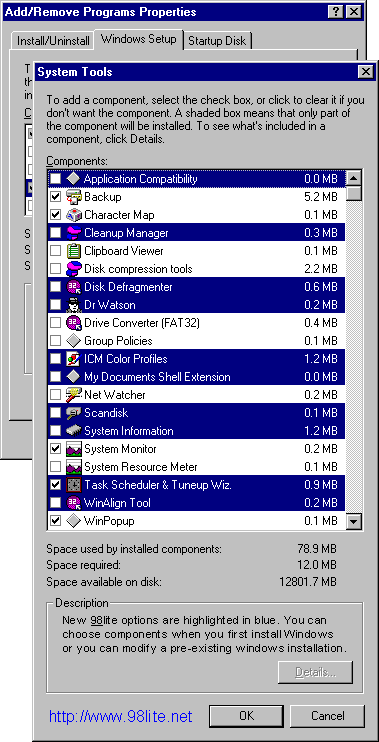Tick the Disk Defragmenter checkbox
Viewport: 379px width, 742px height.
click(x=55, y=287)
